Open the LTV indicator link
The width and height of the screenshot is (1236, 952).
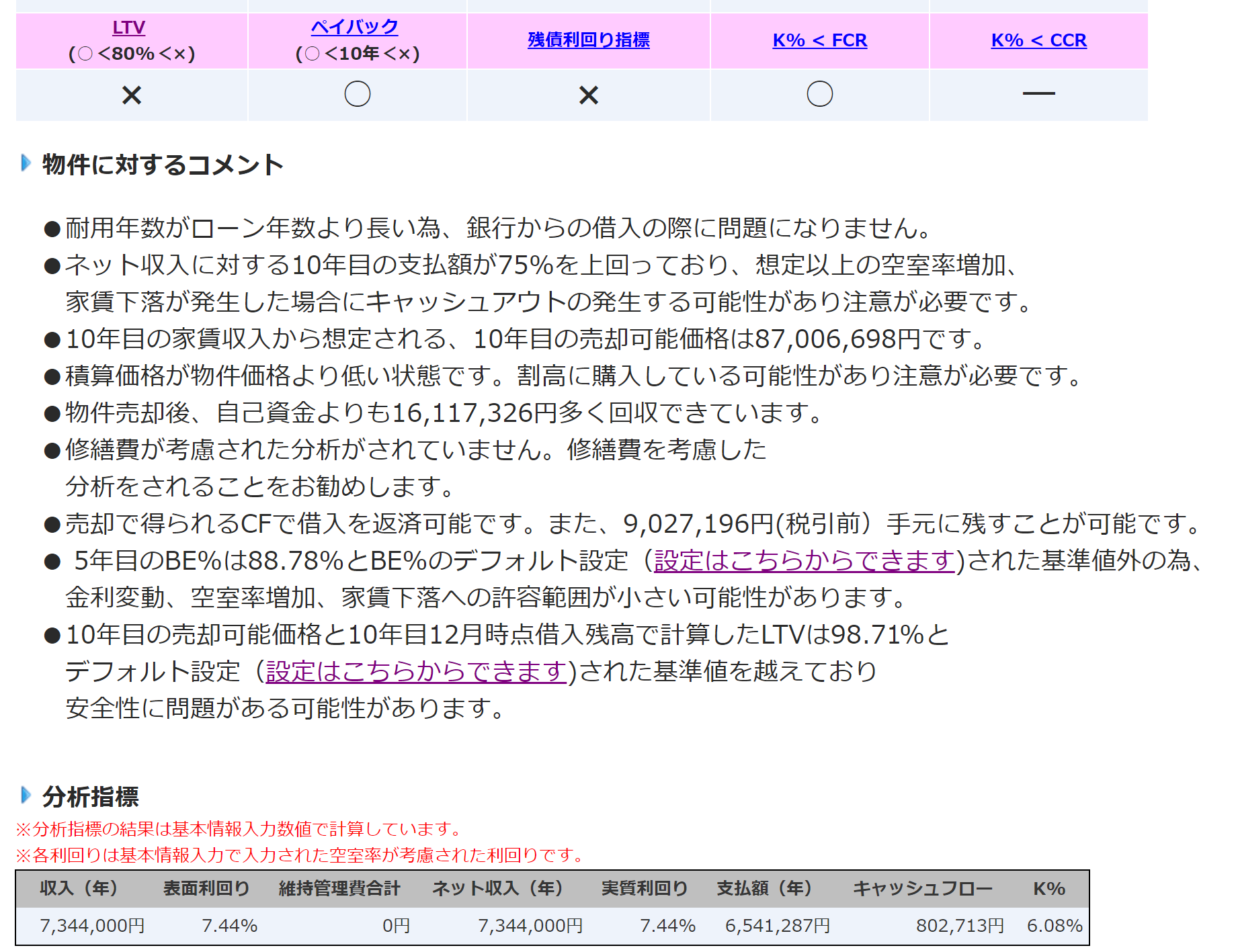tap(128, 28)
